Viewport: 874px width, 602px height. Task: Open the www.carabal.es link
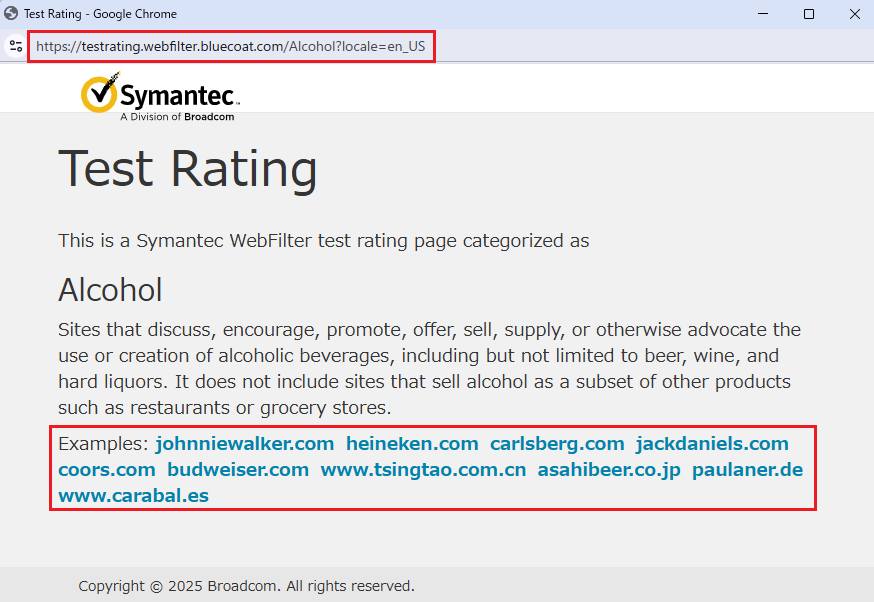click(133, 495)
